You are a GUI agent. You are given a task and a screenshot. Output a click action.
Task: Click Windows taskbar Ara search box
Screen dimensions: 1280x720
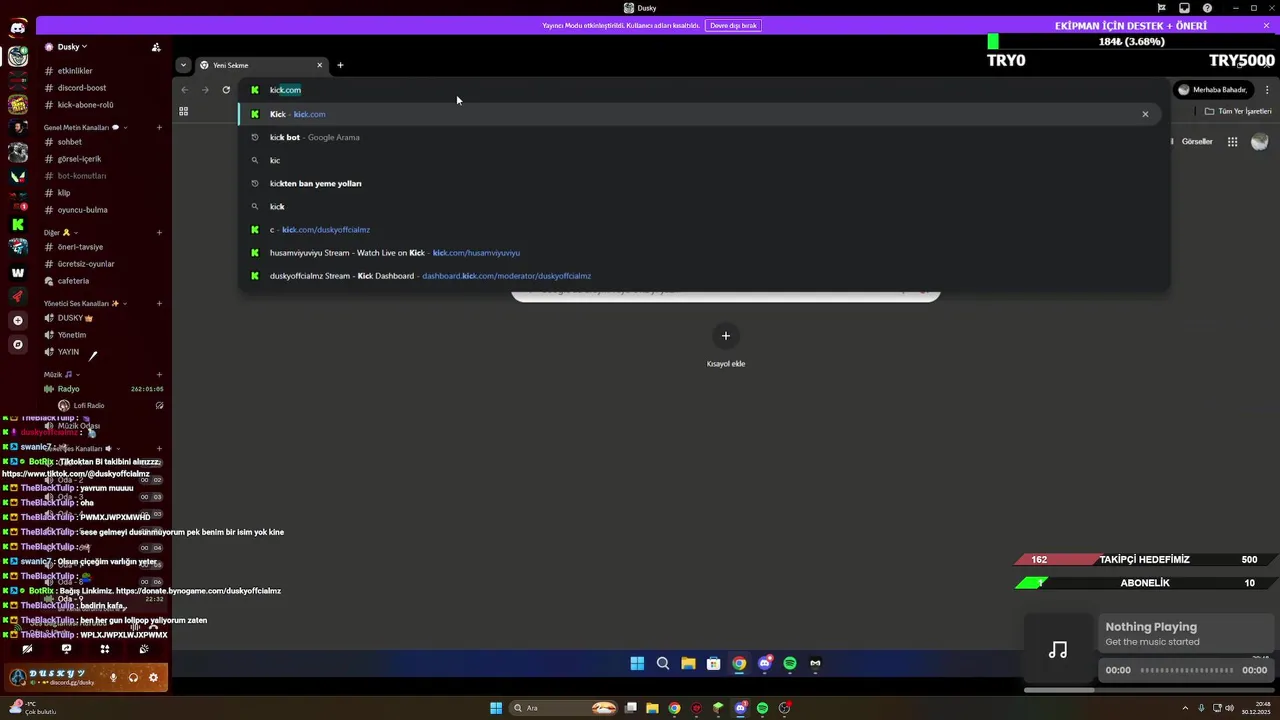pyautogui.click(x=565, y=708)
